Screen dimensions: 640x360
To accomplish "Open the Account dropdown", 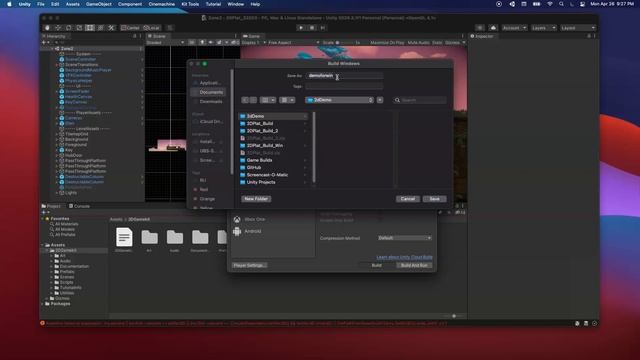I will click(x=514, y=28).
